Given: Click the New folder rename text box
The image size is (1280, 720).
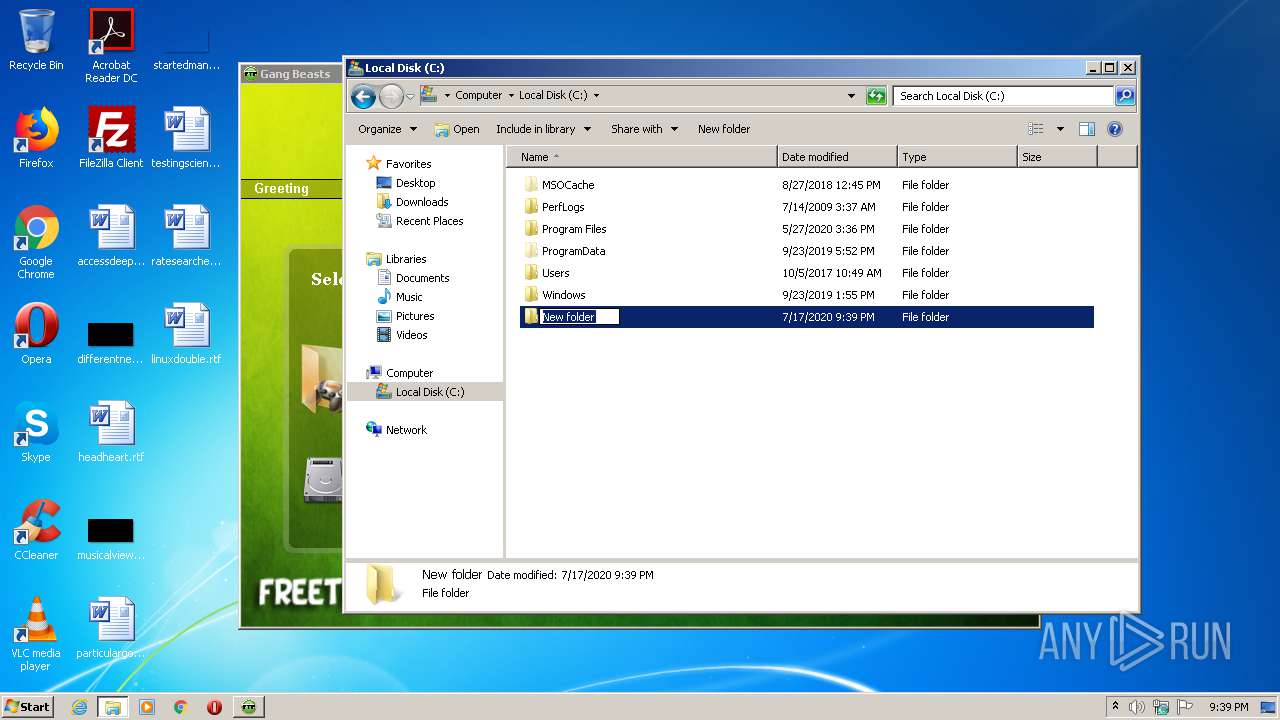Looking at the screenshot, I should pyautogui.click(x=579, y=317).
